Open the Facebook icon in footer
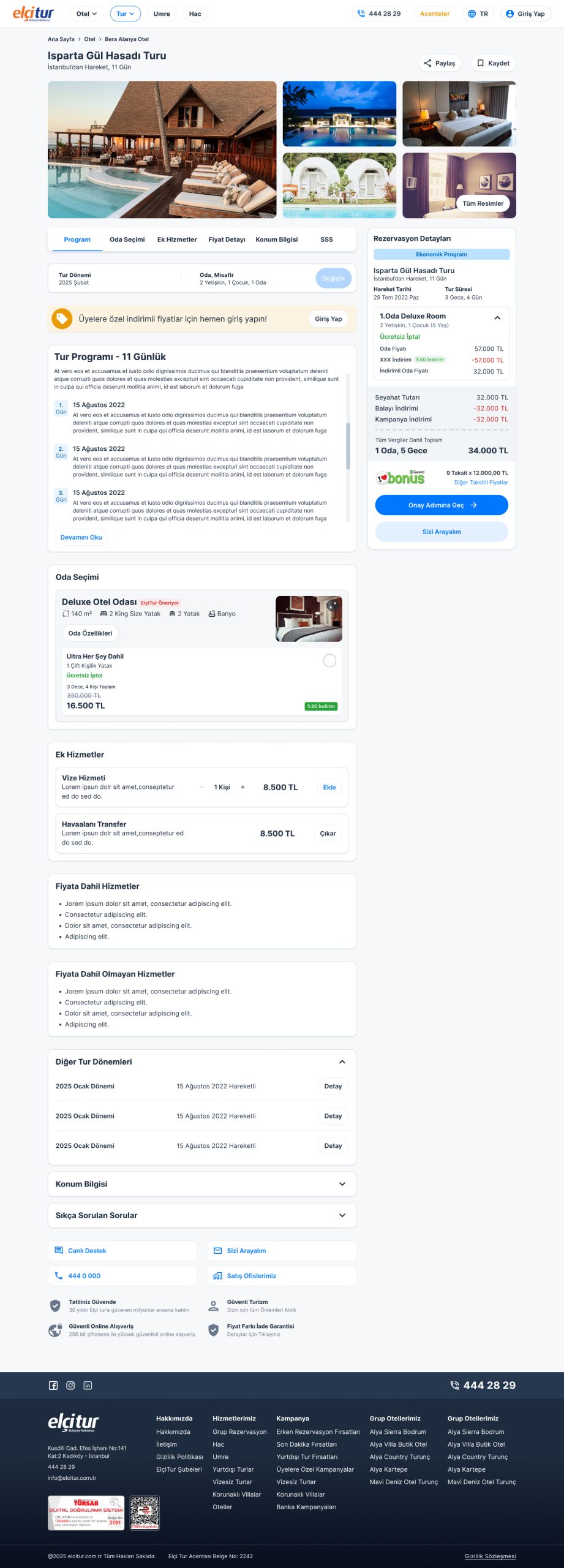Image resolution: width=564 pixels, height=1568 pixels. tap(53, 1385)
